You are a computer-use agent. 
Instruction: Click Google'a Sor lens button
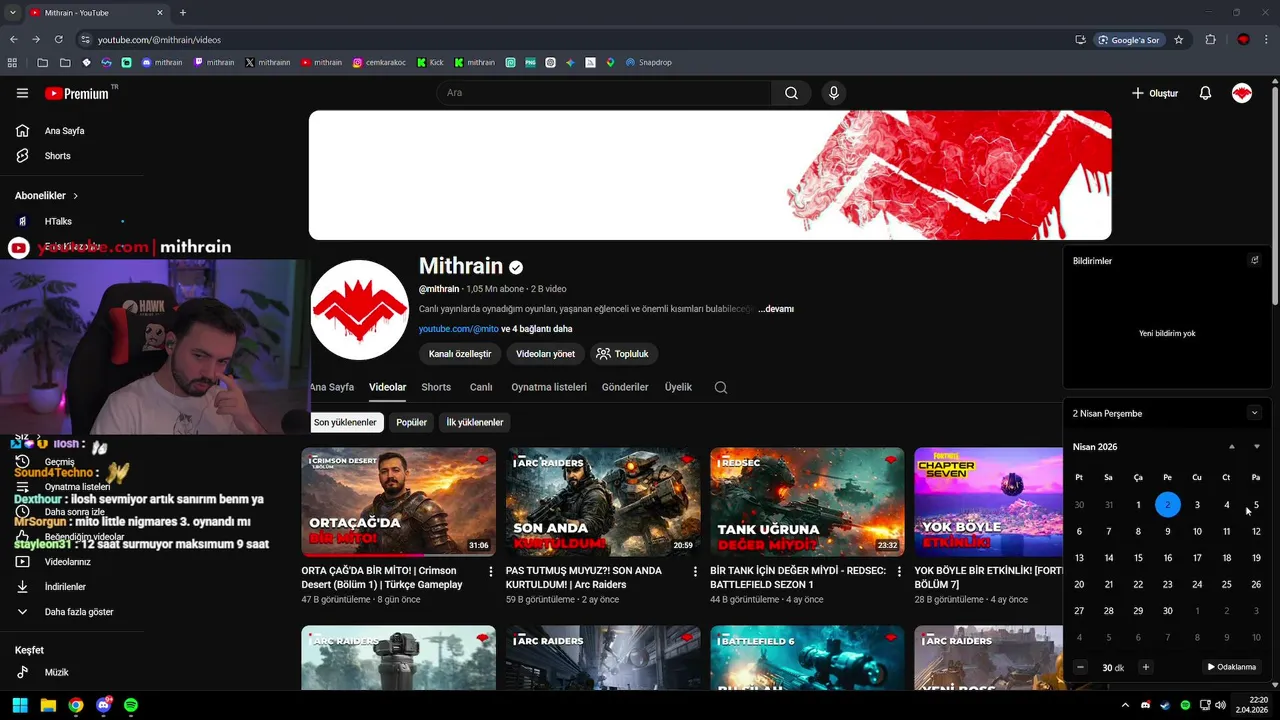click(1129, 40)
